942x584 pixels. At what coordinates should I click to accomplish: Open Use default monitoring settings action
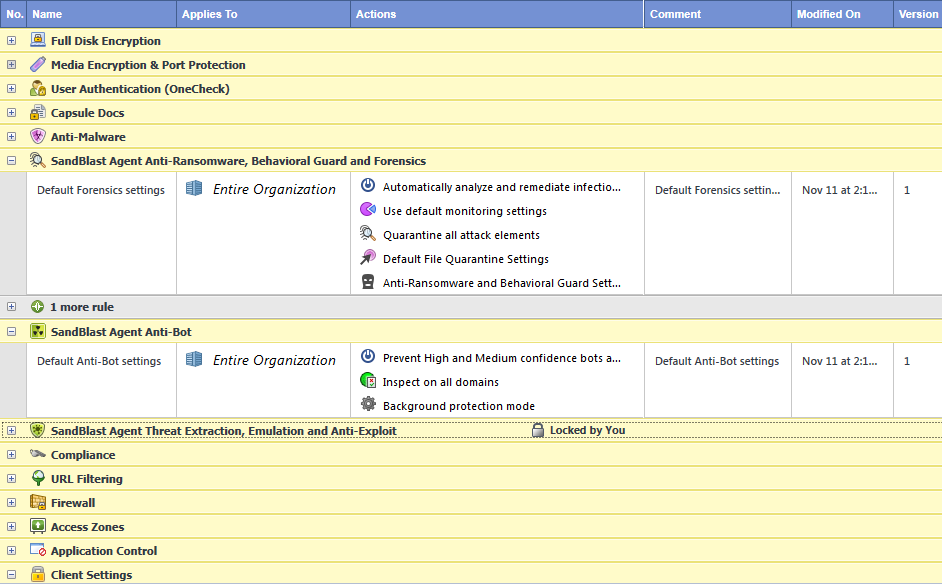[464, 211]
